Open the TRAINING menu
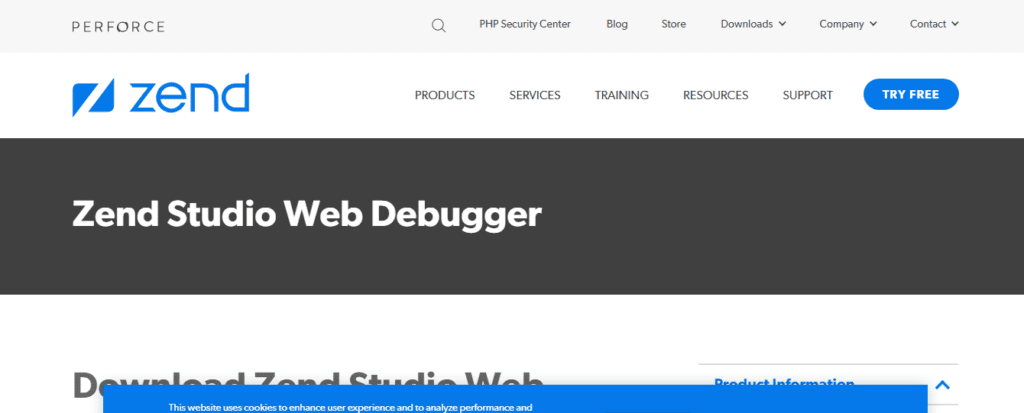Viewport: 1024px width, 413px height. click(622, 95)
